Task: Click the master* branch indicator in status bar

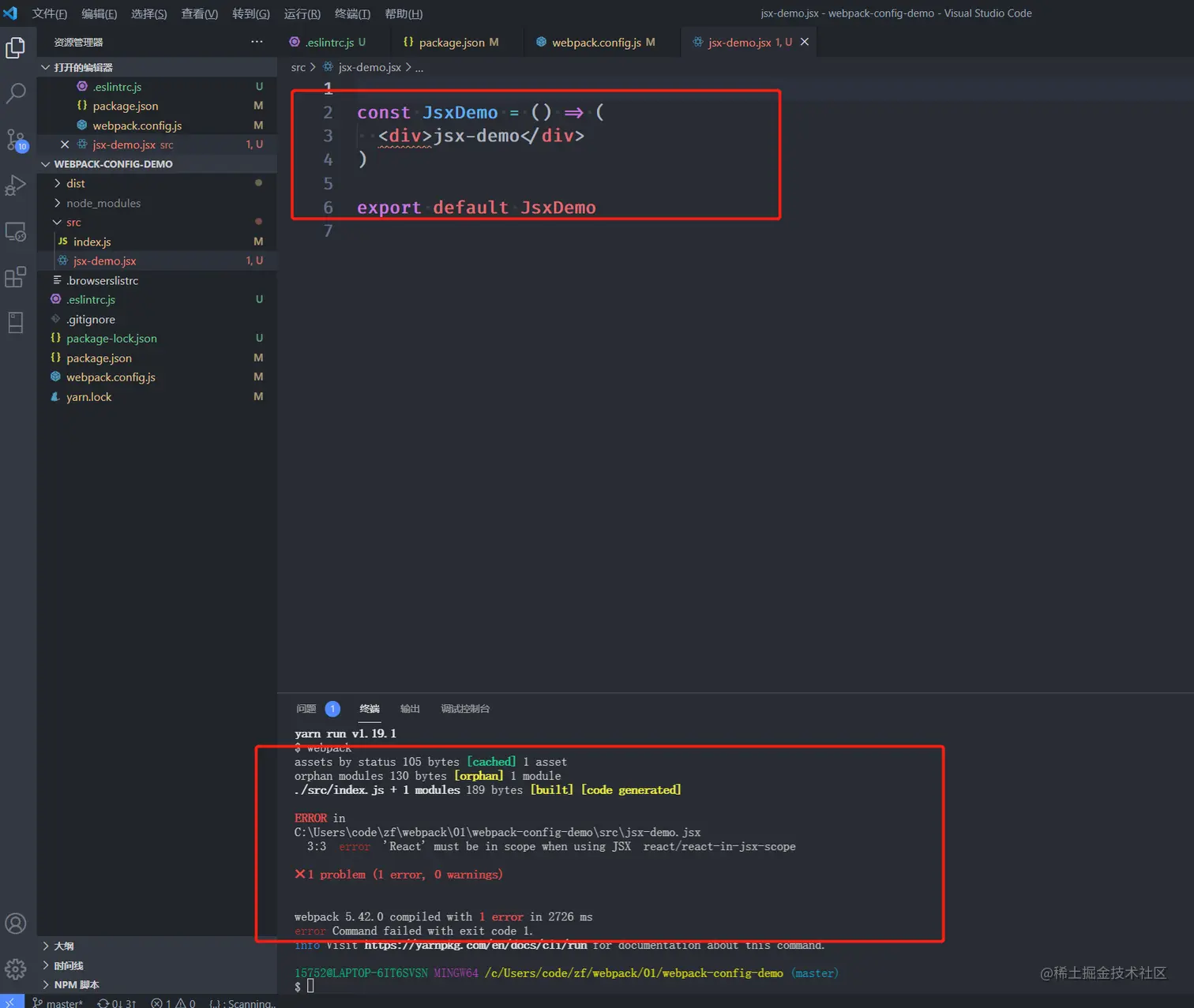Action: (58, 1002)
